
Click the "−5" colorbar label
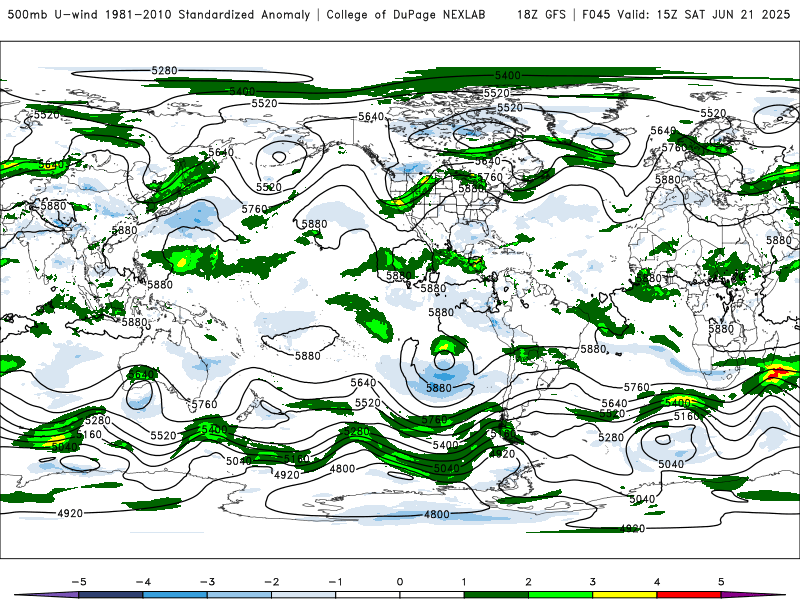(79, 582)
